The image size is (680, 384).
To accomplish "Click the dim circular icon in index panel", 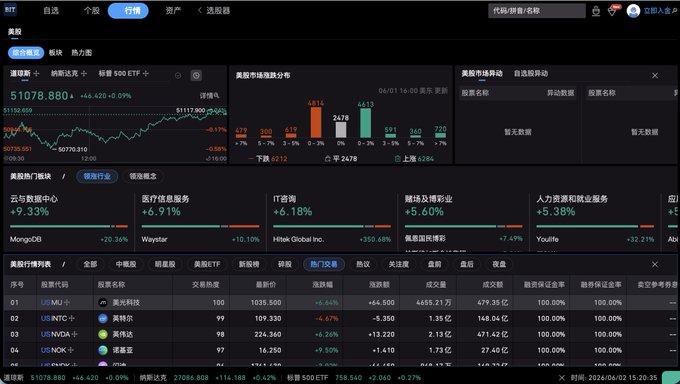I will [x=178, y=75].
